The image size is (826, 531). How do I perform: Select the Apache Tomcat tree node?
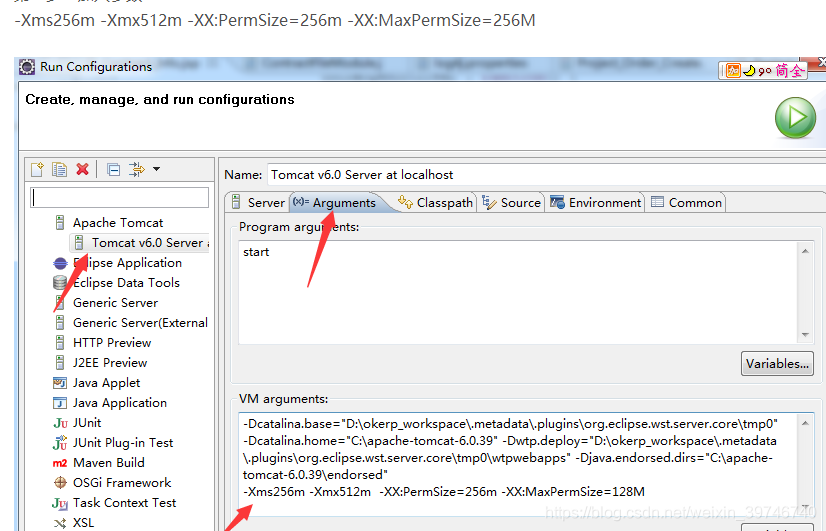118,223
